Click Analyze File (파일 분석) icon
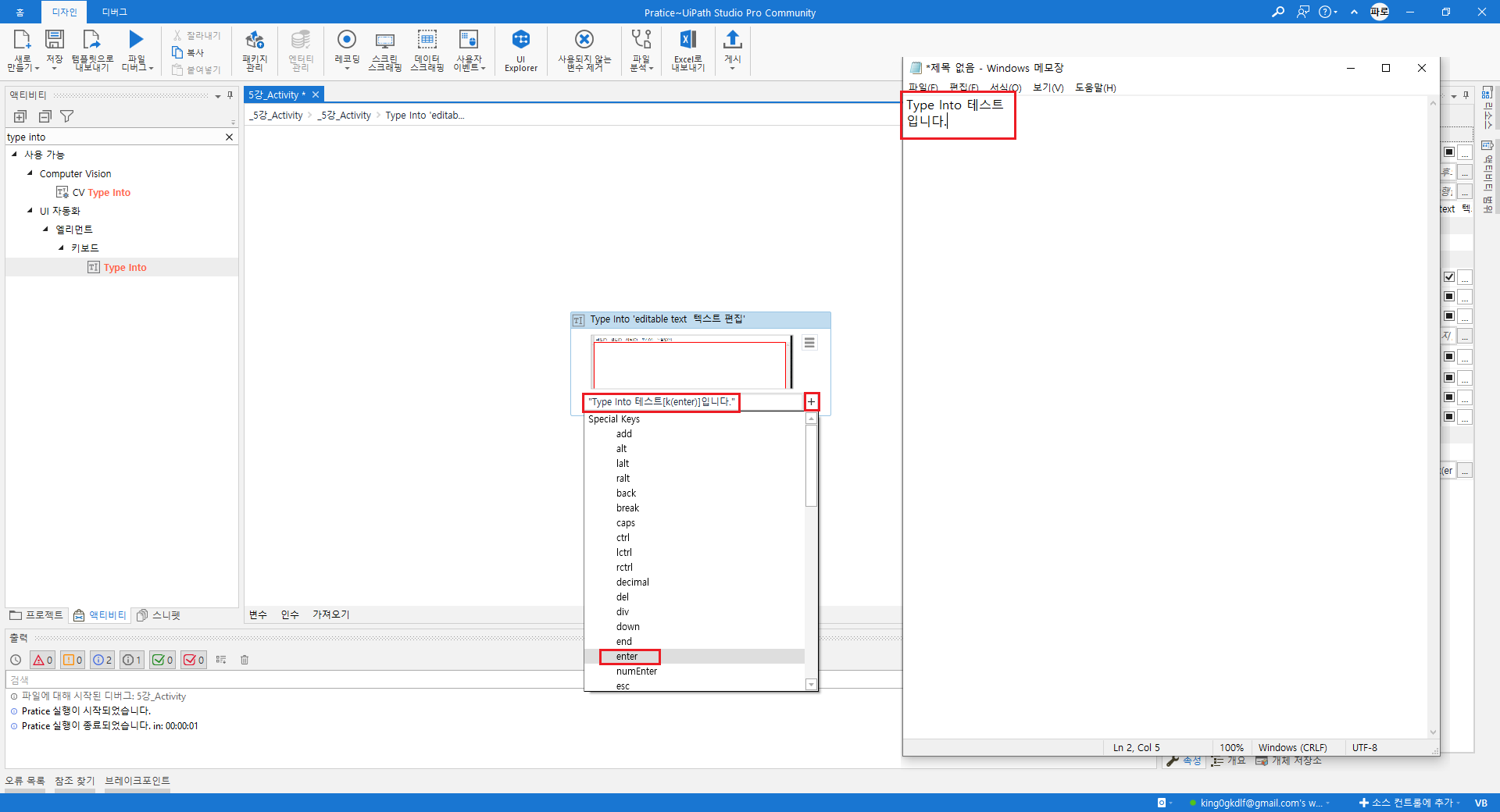Image resolution: width=1500 pixels, height=812 pixels. click(x=641, y=39)
